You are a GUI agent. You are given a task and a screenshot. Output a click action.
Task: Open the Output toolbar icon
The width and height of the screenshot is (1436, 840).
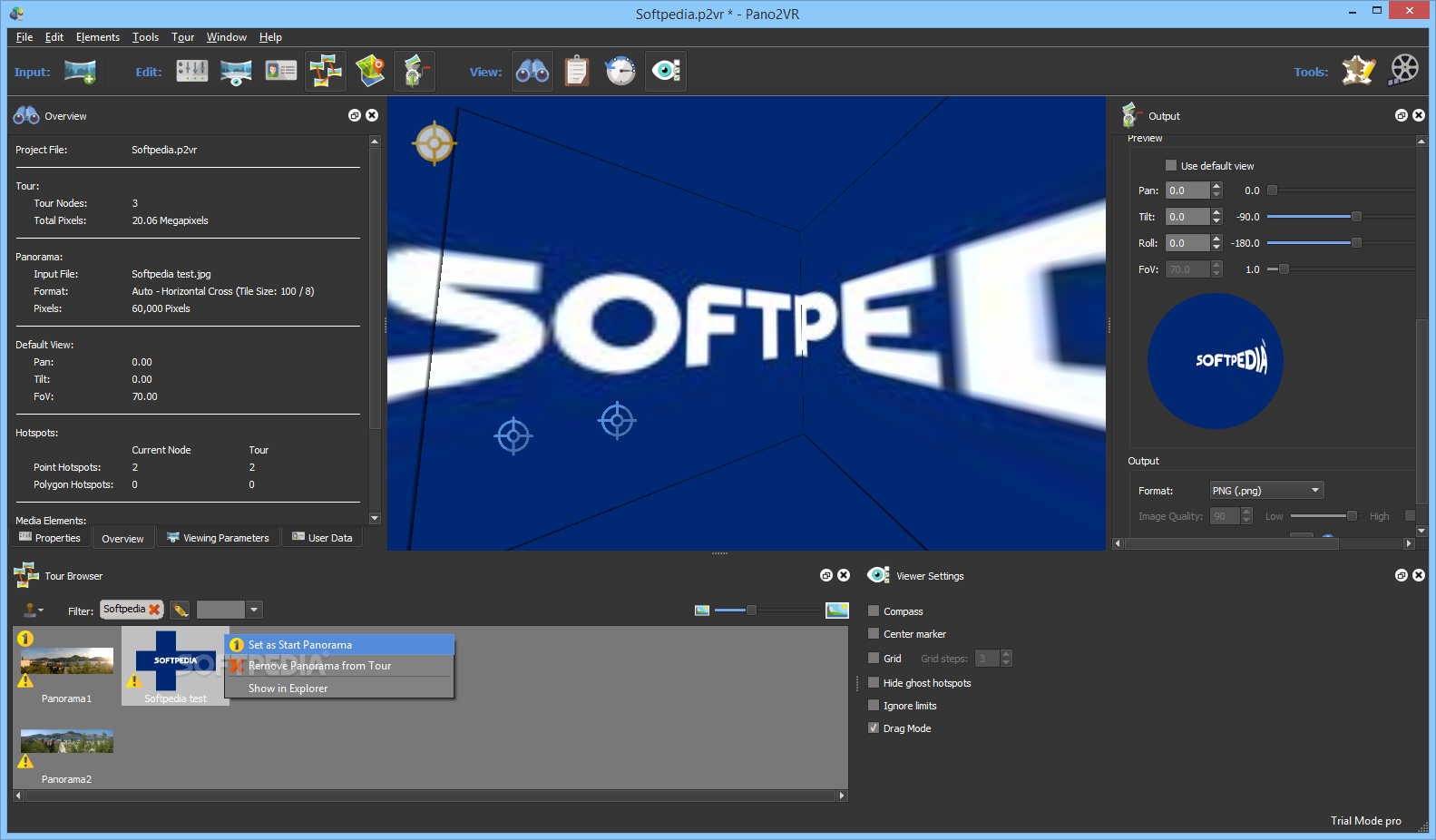pyautogui.click(x=415, y=71)
